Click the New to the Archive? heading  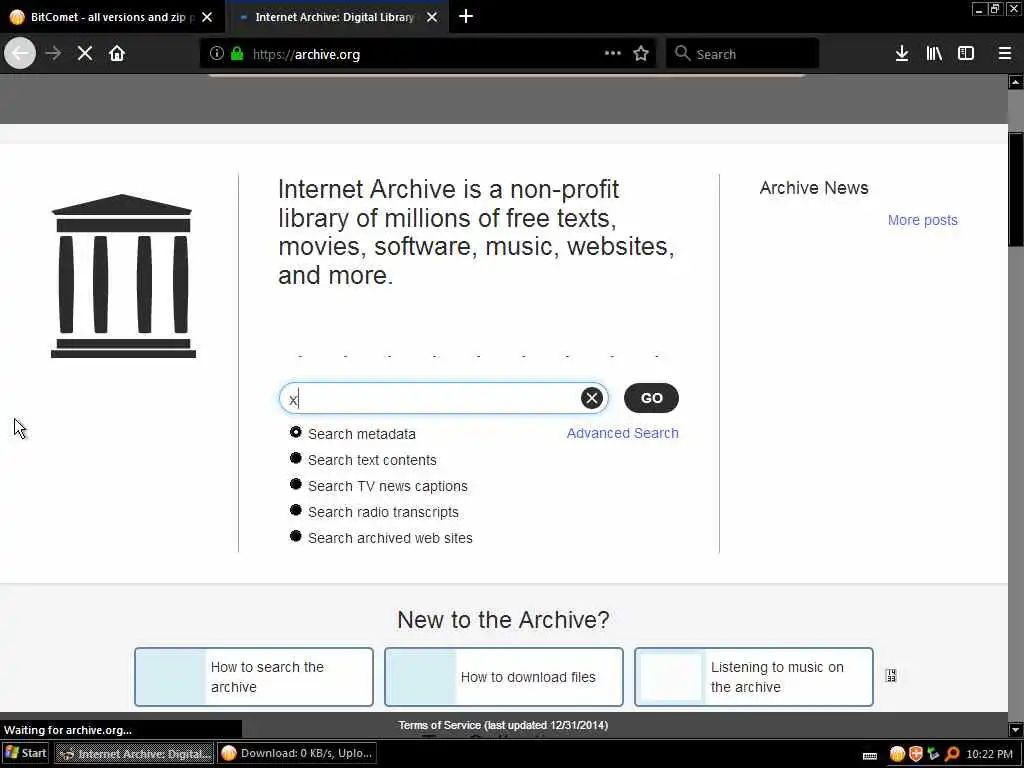click(503, 619)
